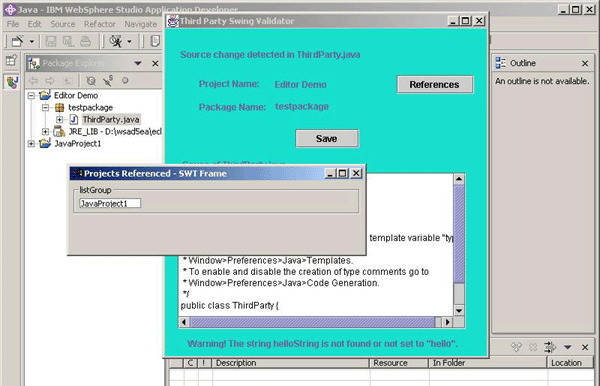Click Package Explorer Forward arrow
This screenshot has width=600, height=386.
(50, 80)
